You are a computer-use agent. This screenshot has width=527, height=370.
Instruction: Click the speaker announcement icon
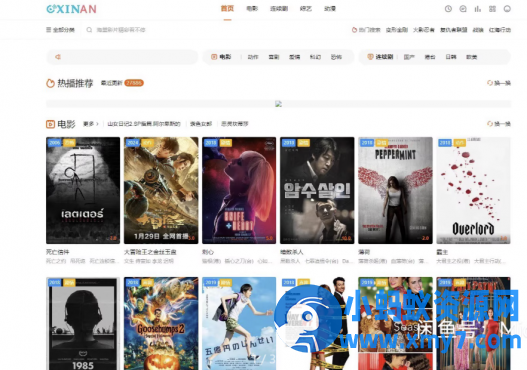[x=58, y=57]
